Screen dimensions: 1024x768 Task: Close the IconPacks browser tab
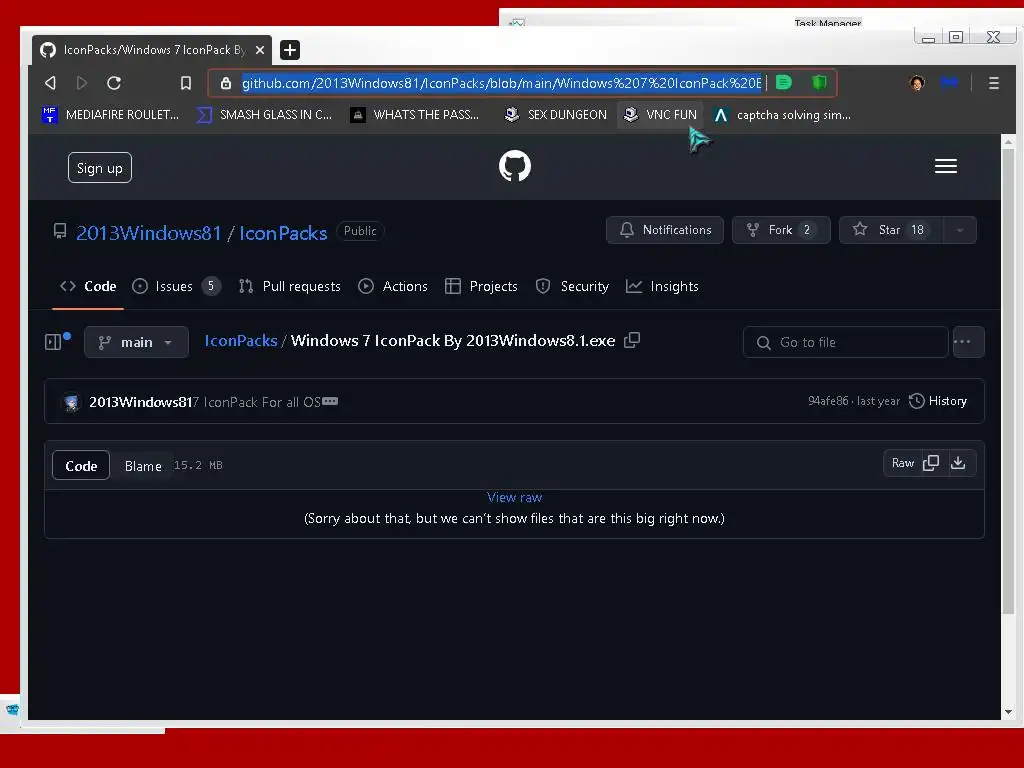point(259,50)
